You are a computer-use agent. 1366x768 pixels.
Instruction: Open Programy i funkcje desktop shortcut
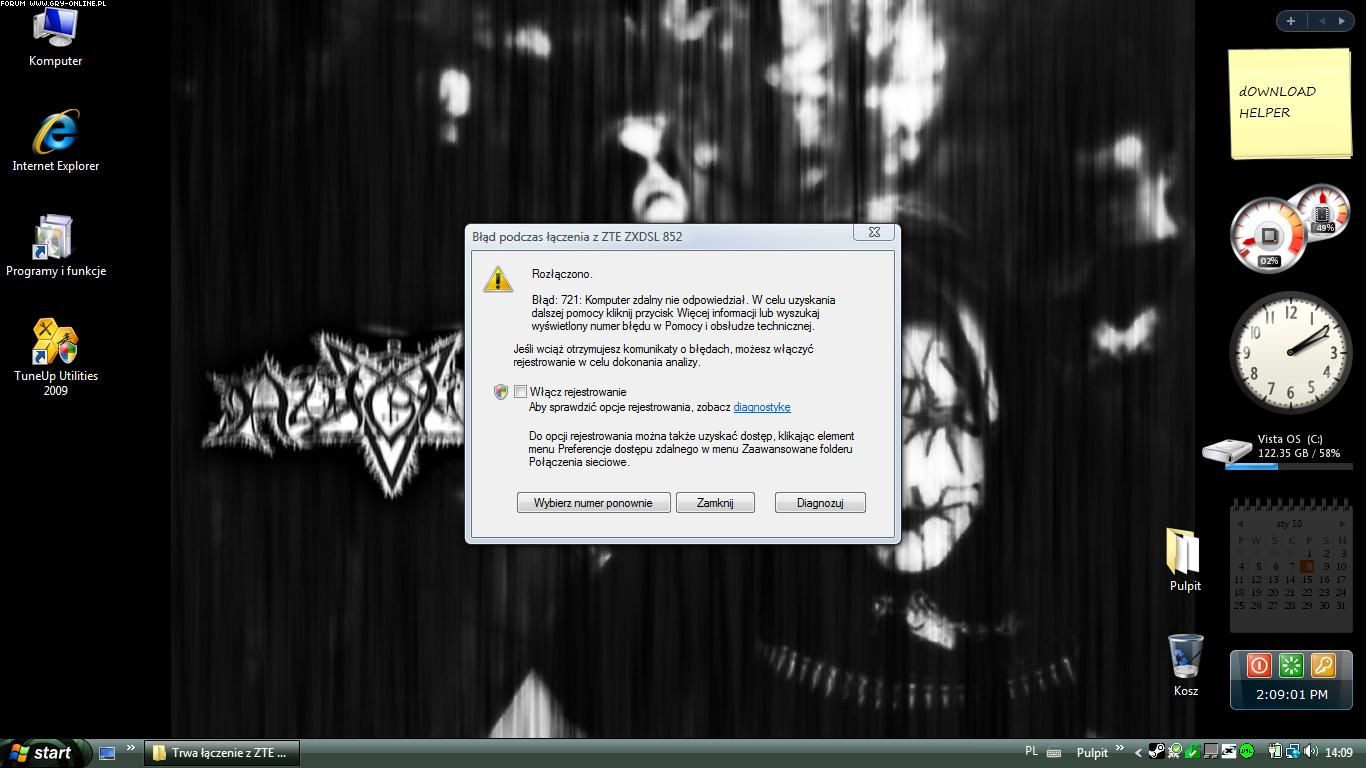point(55,240)
